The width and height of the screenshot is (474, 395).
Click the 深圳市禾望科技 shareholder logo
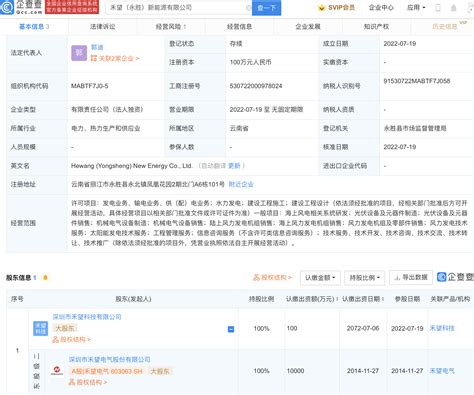[41, 328]
